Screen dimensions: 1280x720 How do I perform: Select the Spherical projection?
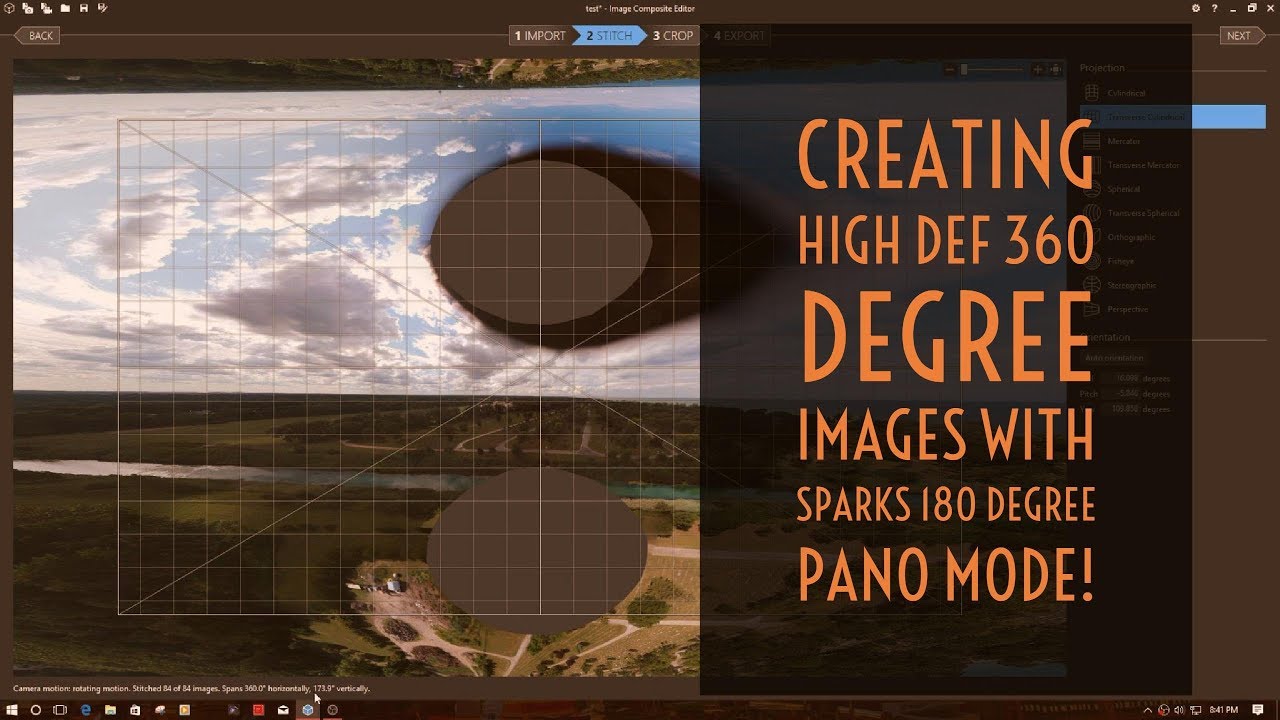1172,189
